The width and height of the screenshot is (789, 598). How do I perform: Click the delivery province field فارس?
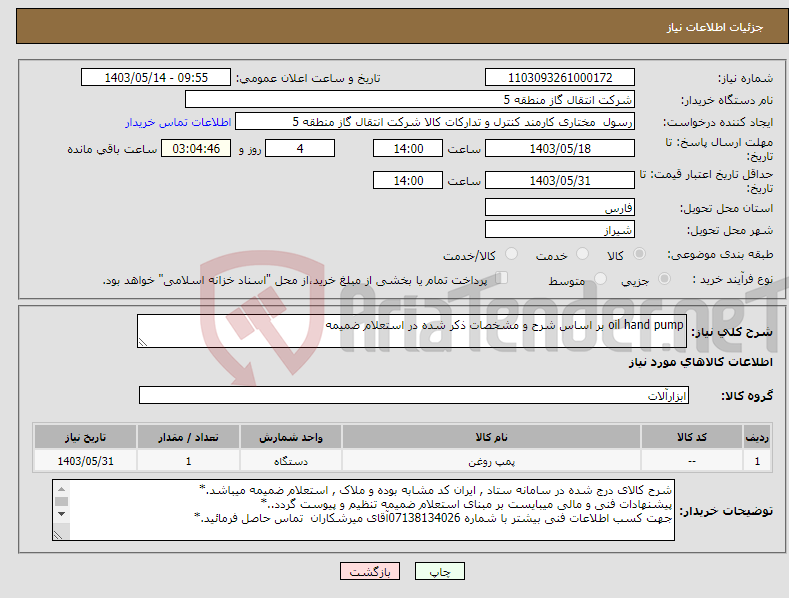click(560, 207)
